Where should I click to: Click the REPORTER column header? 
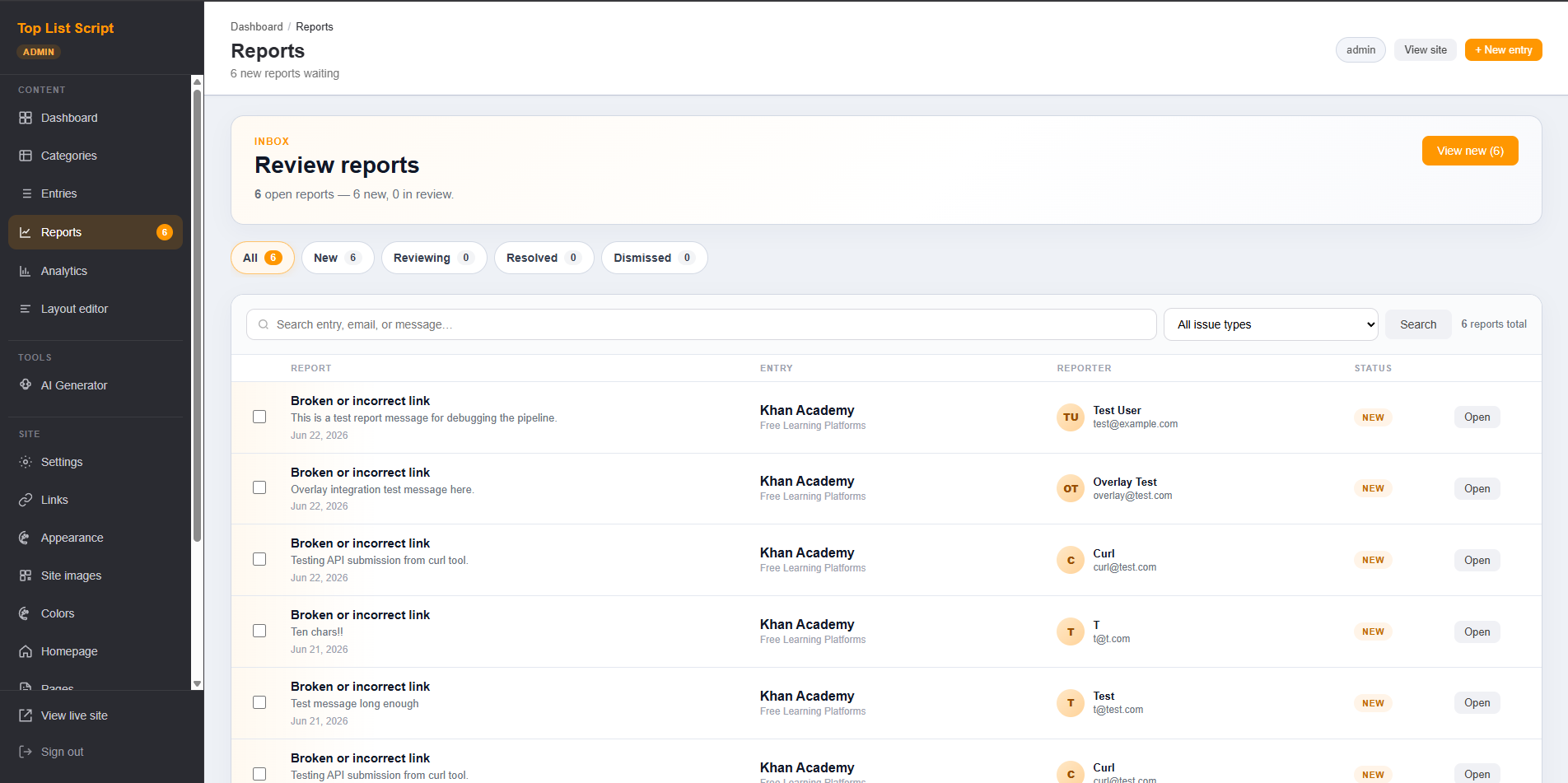tap(1084, 368)
